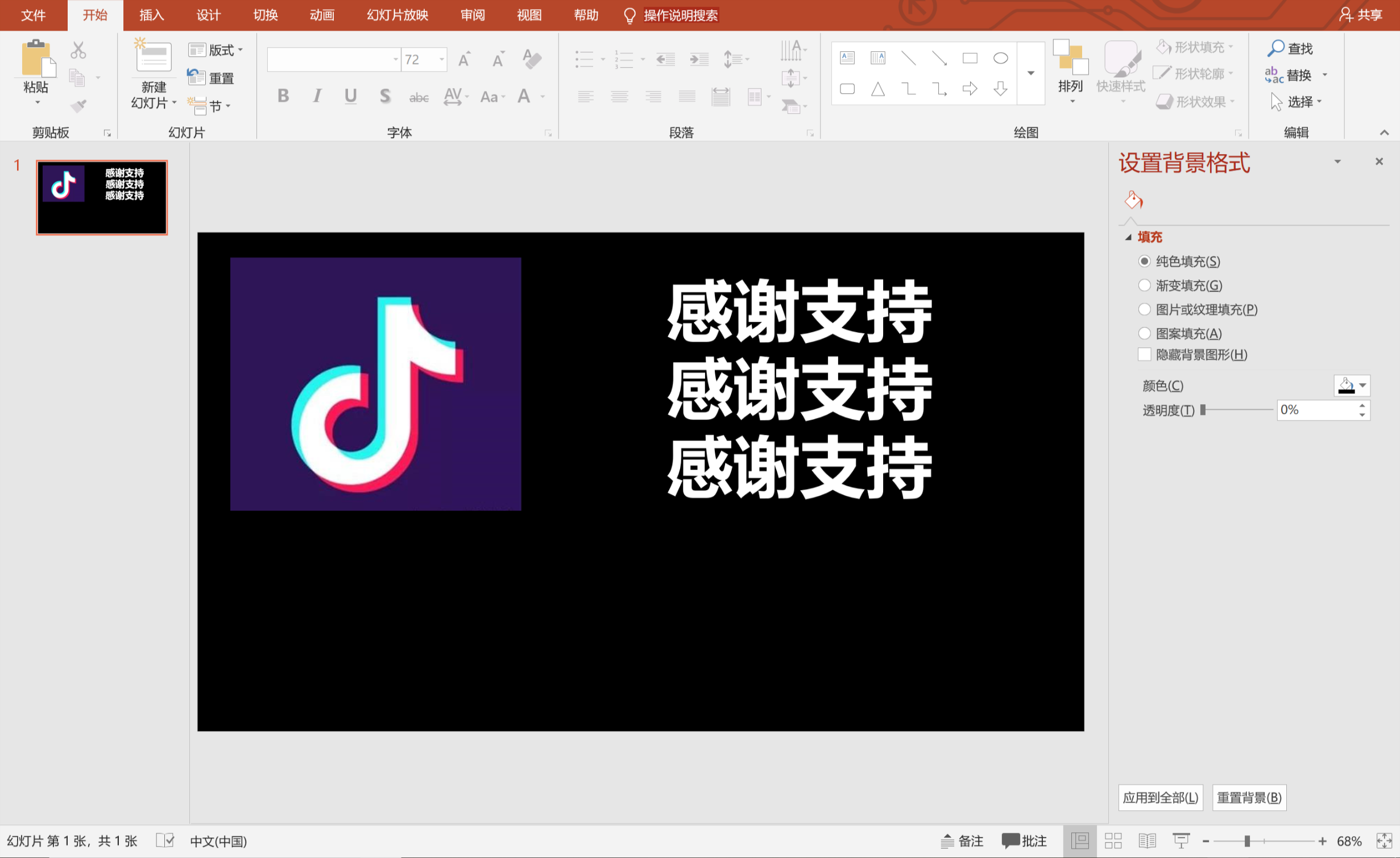Click Justify paragraph icon
The width and height of the screenshot is (1400, 858).
tap(687, 97)
